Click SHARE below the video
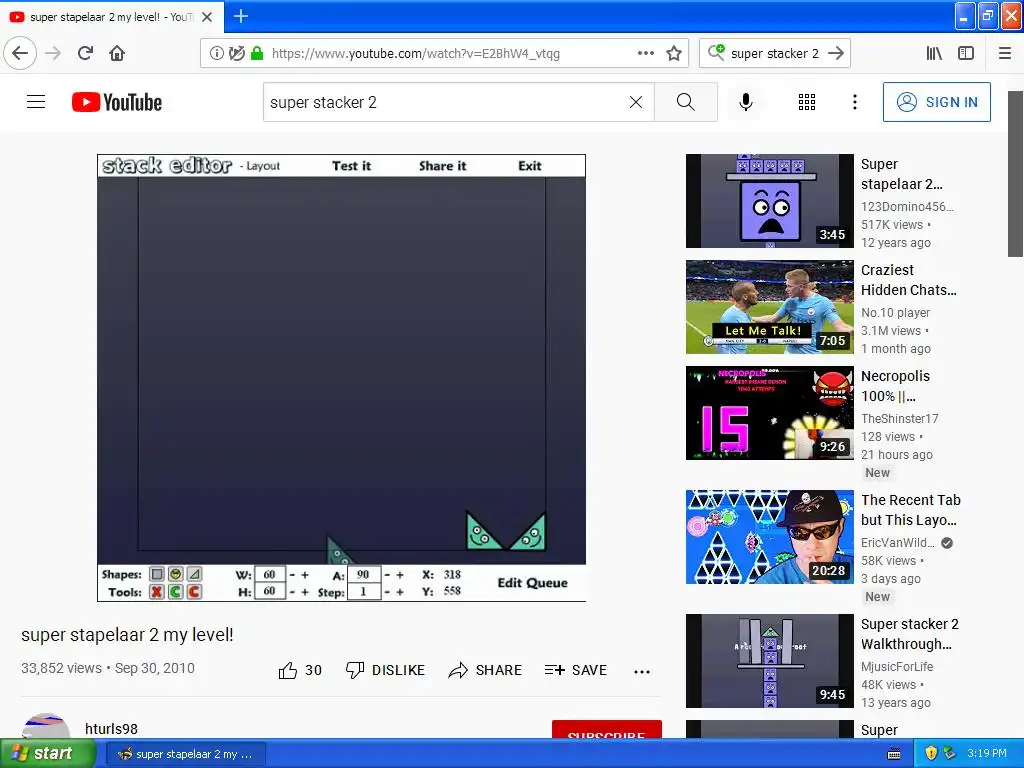 (485, 670)
